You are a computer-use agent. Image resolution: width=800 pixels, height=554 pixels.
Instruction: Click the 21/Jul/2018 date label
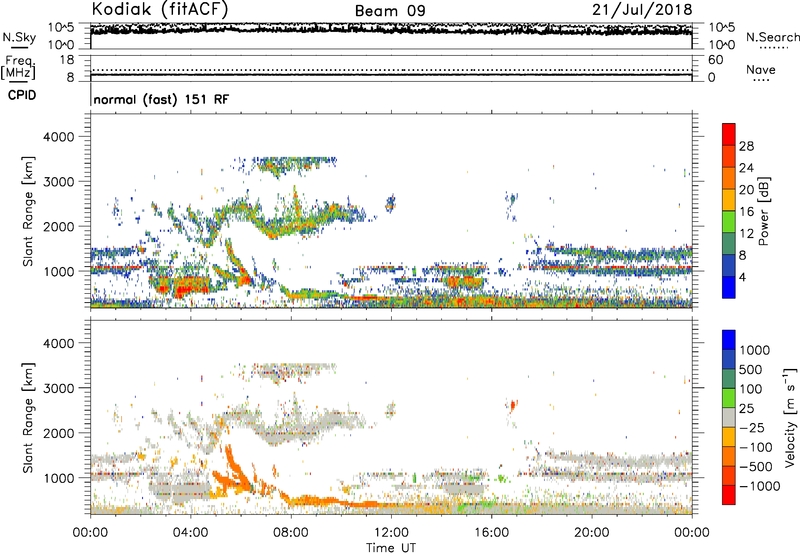point(642,10)
